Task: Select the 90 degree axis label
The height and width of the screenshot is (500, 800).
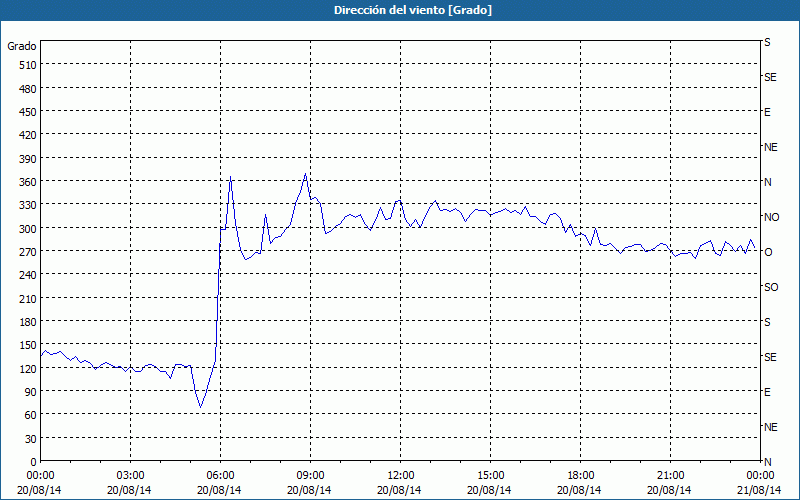Action: 31,392
